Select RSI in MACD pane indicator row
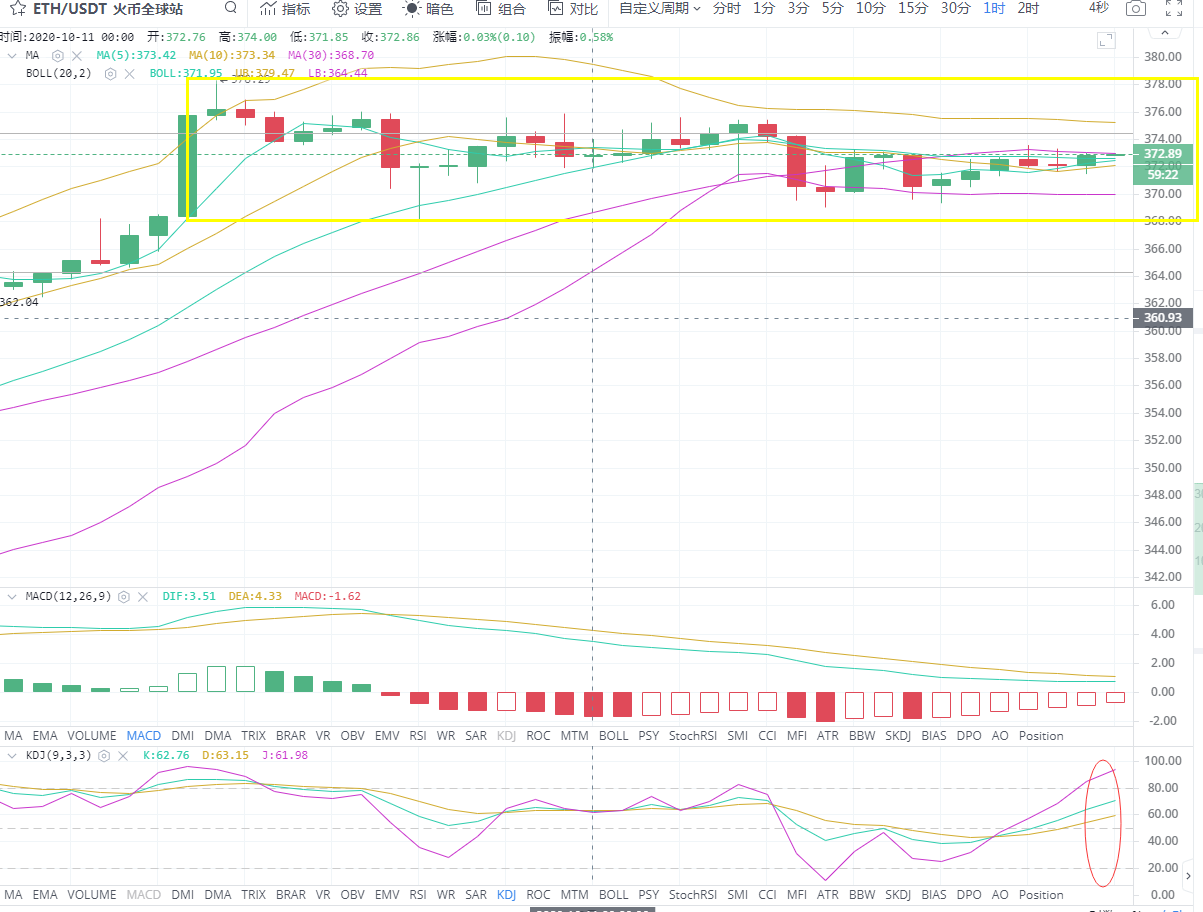The height and width of the screenshot is (912, 1203). point(418,735)
